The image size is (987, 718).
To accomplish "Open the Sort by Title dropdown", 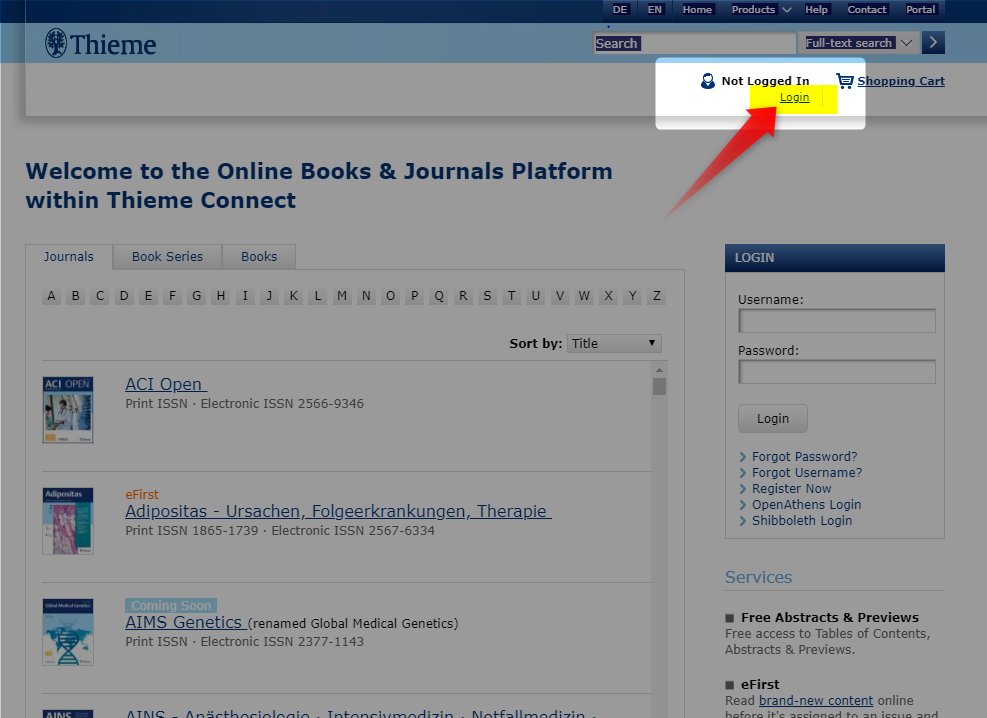I will (x=614, y=344).
